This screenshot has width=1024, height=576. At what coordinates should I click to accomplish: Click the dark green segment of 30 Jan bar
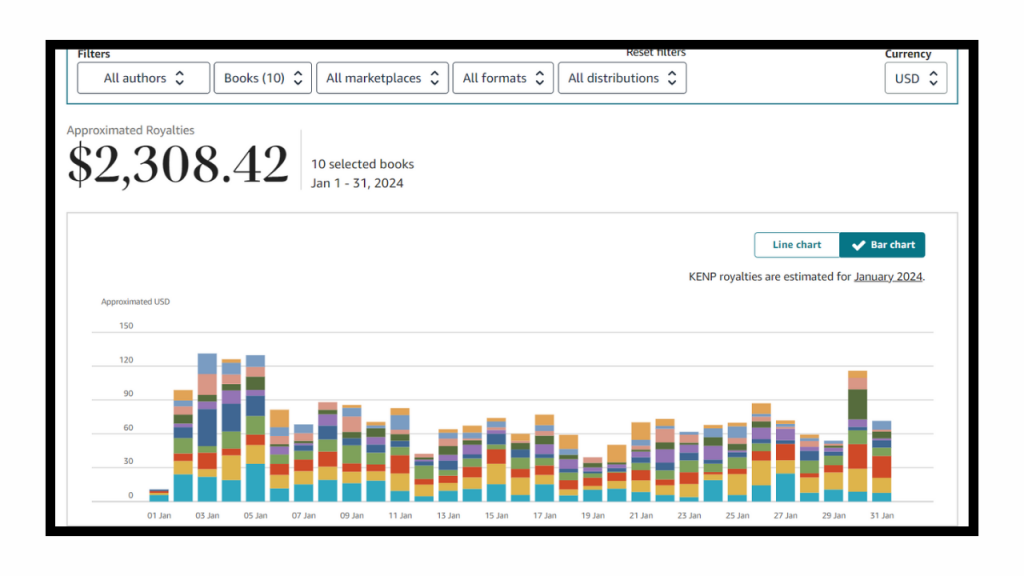point(857,404)
